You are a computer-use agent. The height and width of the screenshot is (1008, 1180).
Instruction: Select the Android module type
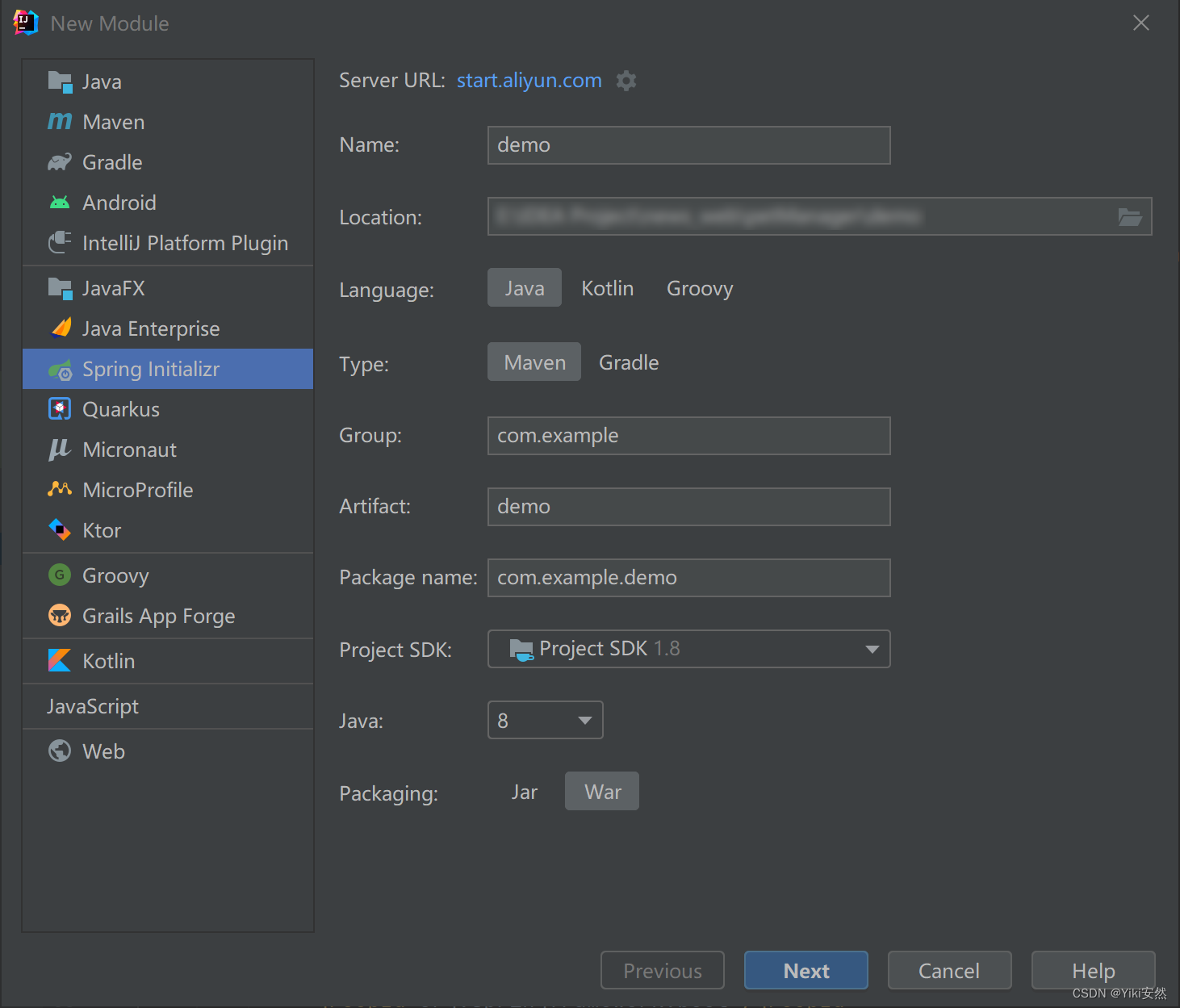(x=168, y=203)
